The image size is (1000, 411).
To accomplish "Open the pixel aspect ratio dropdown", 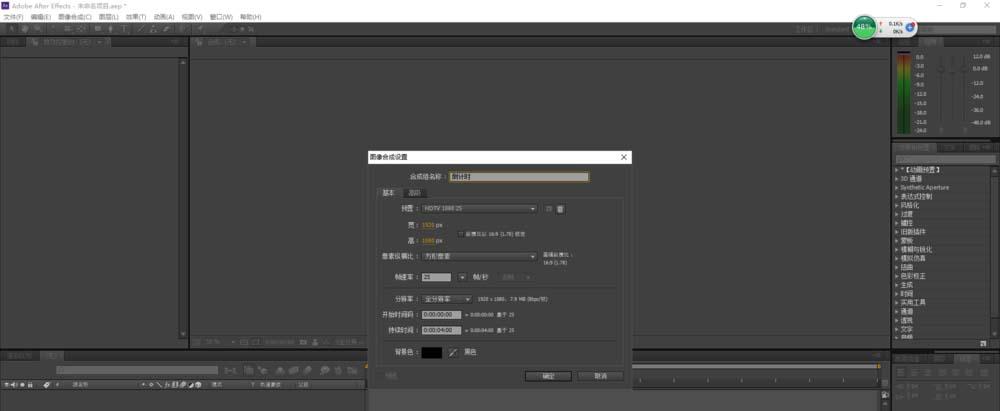I will click(479, 256).
